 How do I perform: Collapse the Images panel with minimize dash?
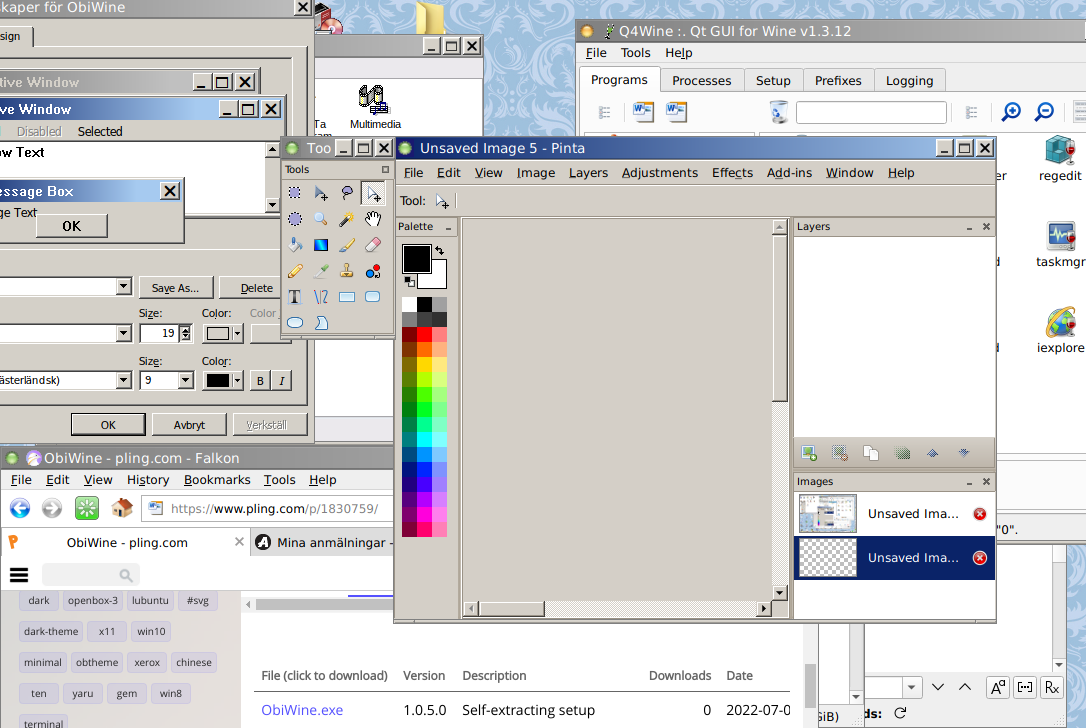click(969, 482)
